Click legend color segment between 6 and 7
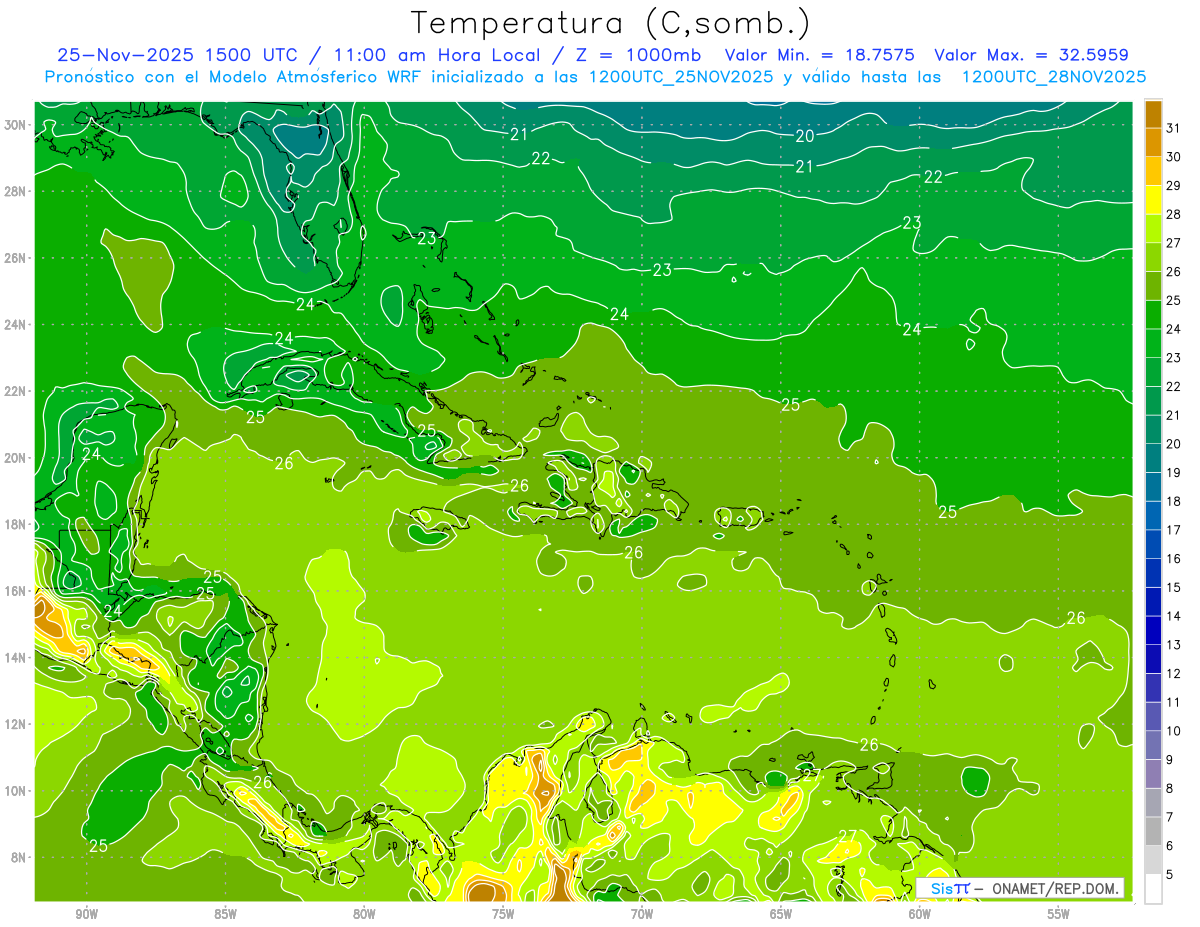 1153,832
